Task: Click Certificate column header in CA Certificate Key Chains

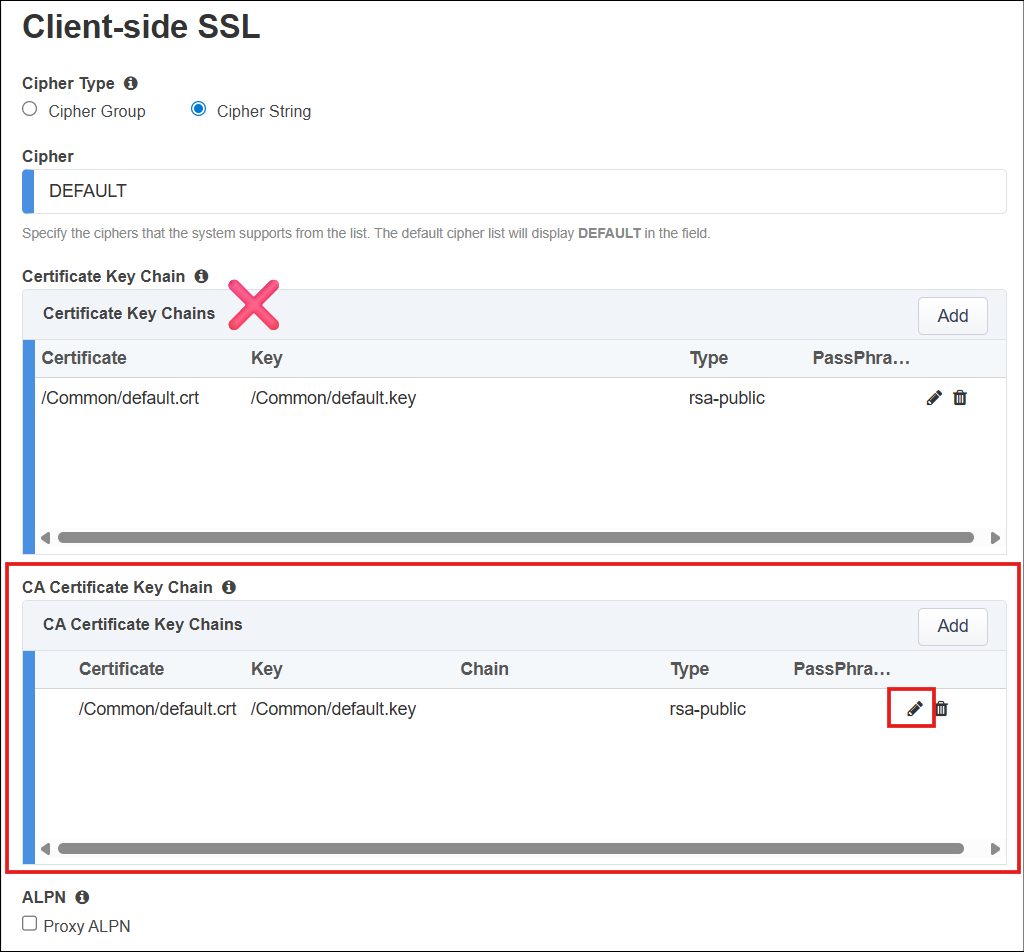Action: 121,669
